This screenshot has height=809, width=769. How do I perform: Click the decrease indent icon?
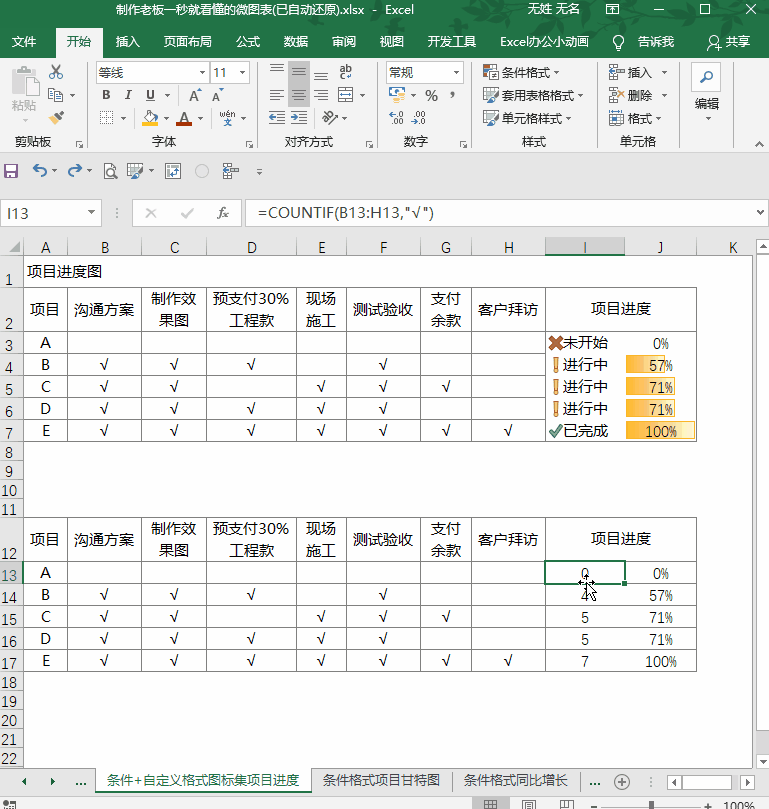tap(277, 118)
